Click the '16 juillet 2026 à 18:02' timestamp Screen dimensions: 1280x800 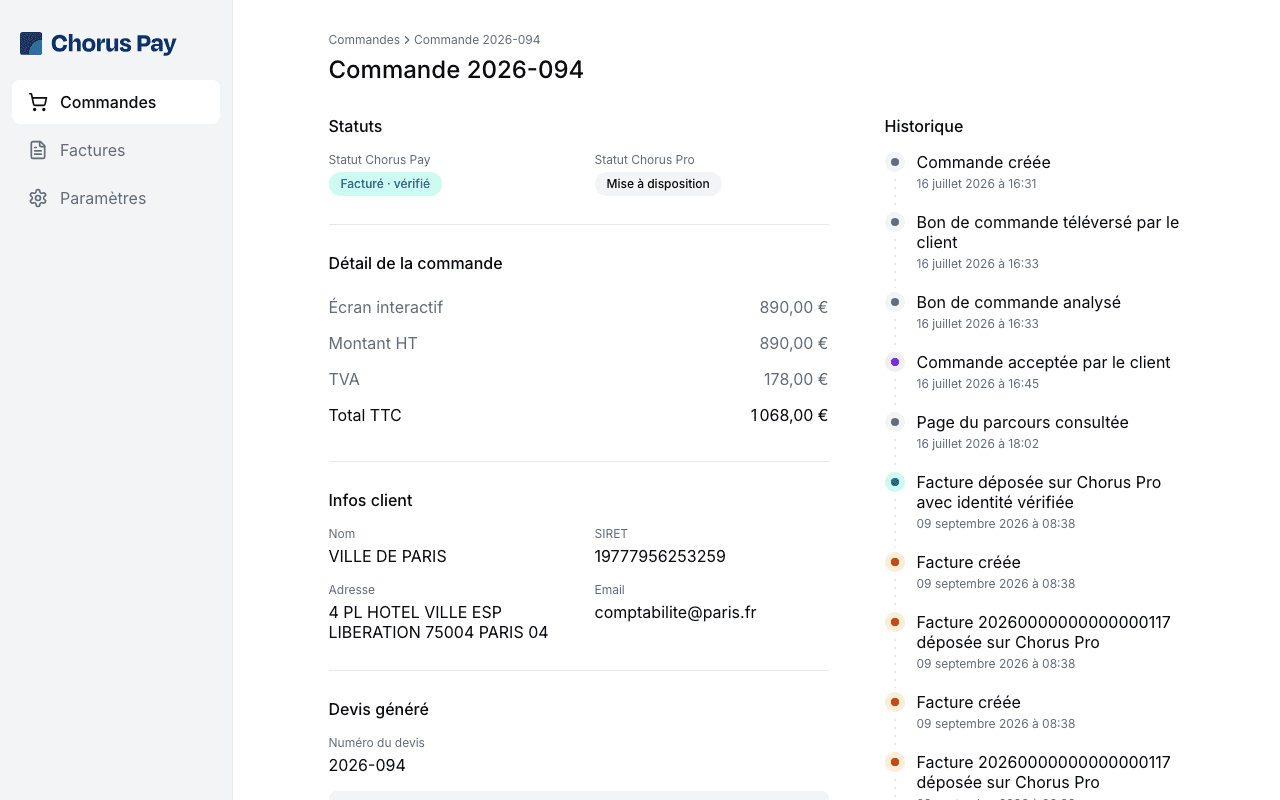coord(978,444)
